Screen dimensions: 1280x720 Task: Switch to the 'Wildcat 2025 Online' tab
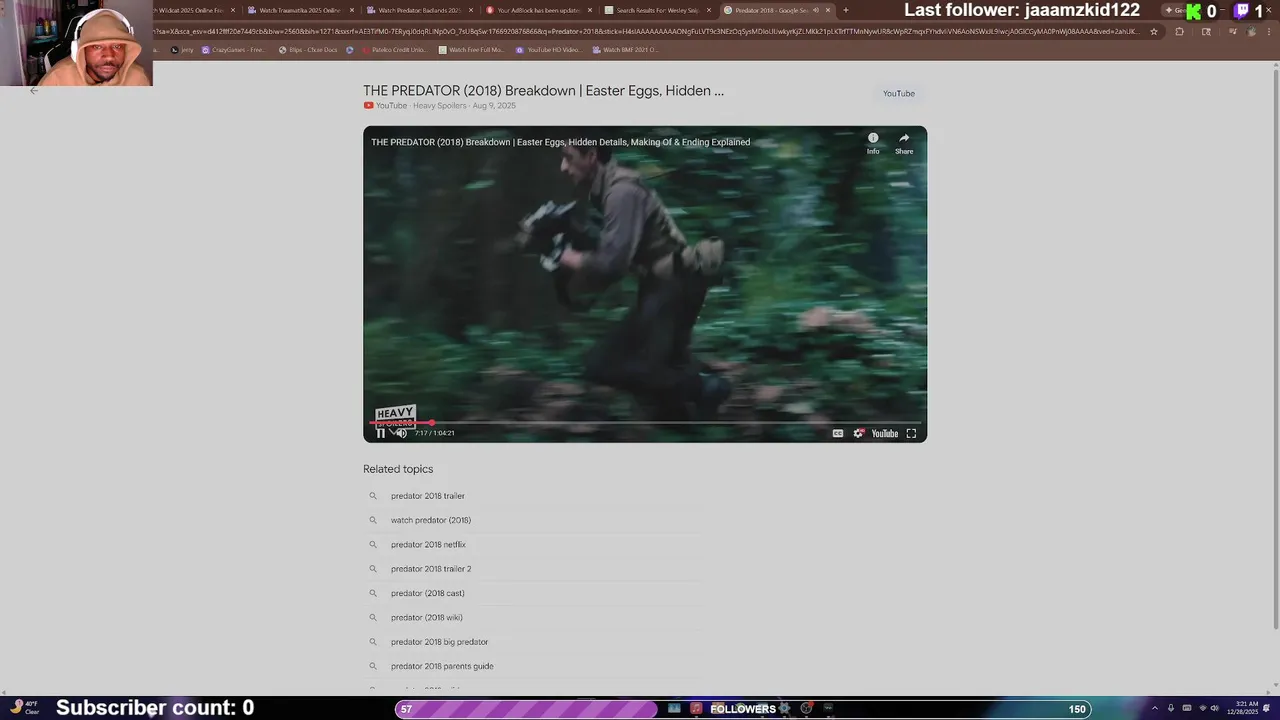190,10
